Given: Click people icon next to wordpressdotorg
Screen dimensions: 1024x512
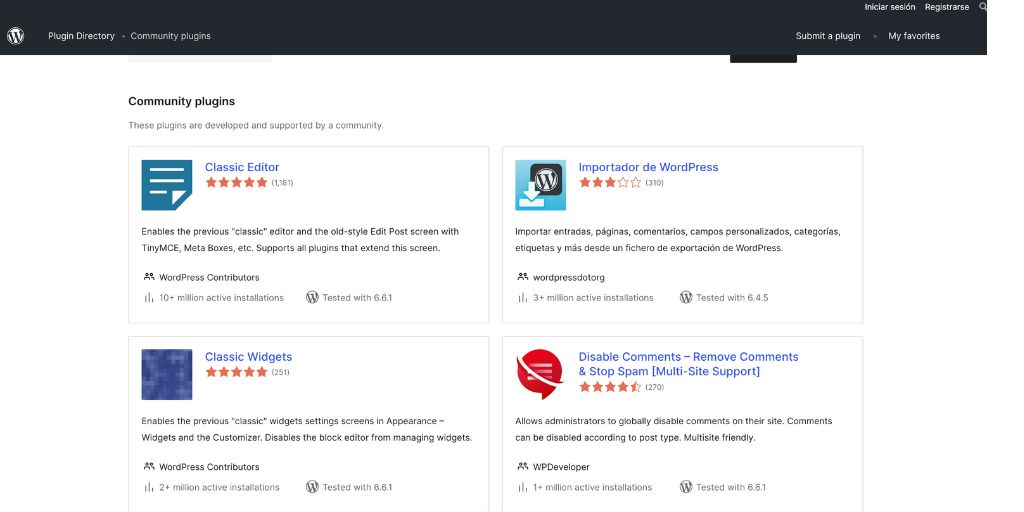Looking at the screenshot, I should point(522,277).
